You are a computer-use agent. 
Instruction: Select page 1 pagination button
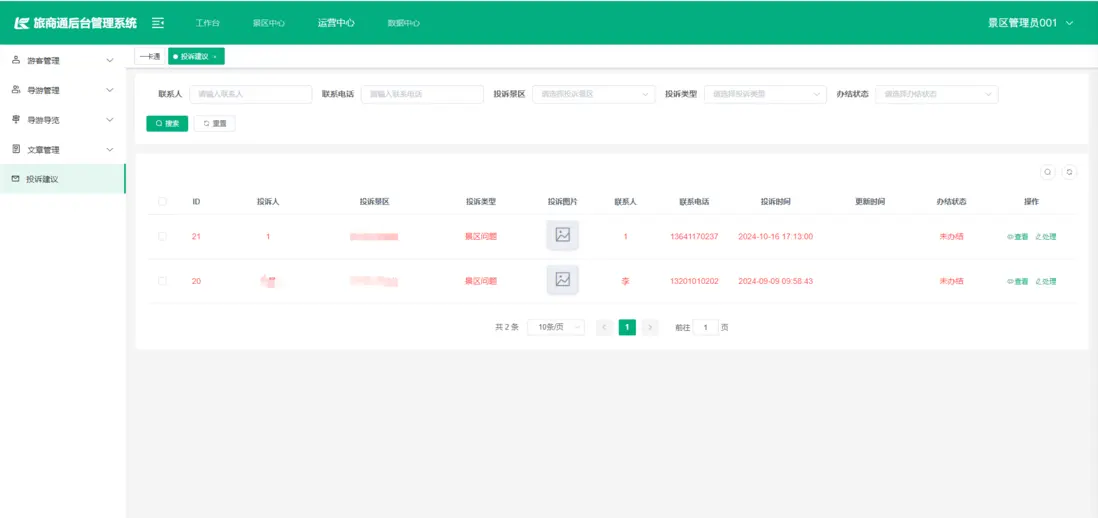click(x=627, y=327)
